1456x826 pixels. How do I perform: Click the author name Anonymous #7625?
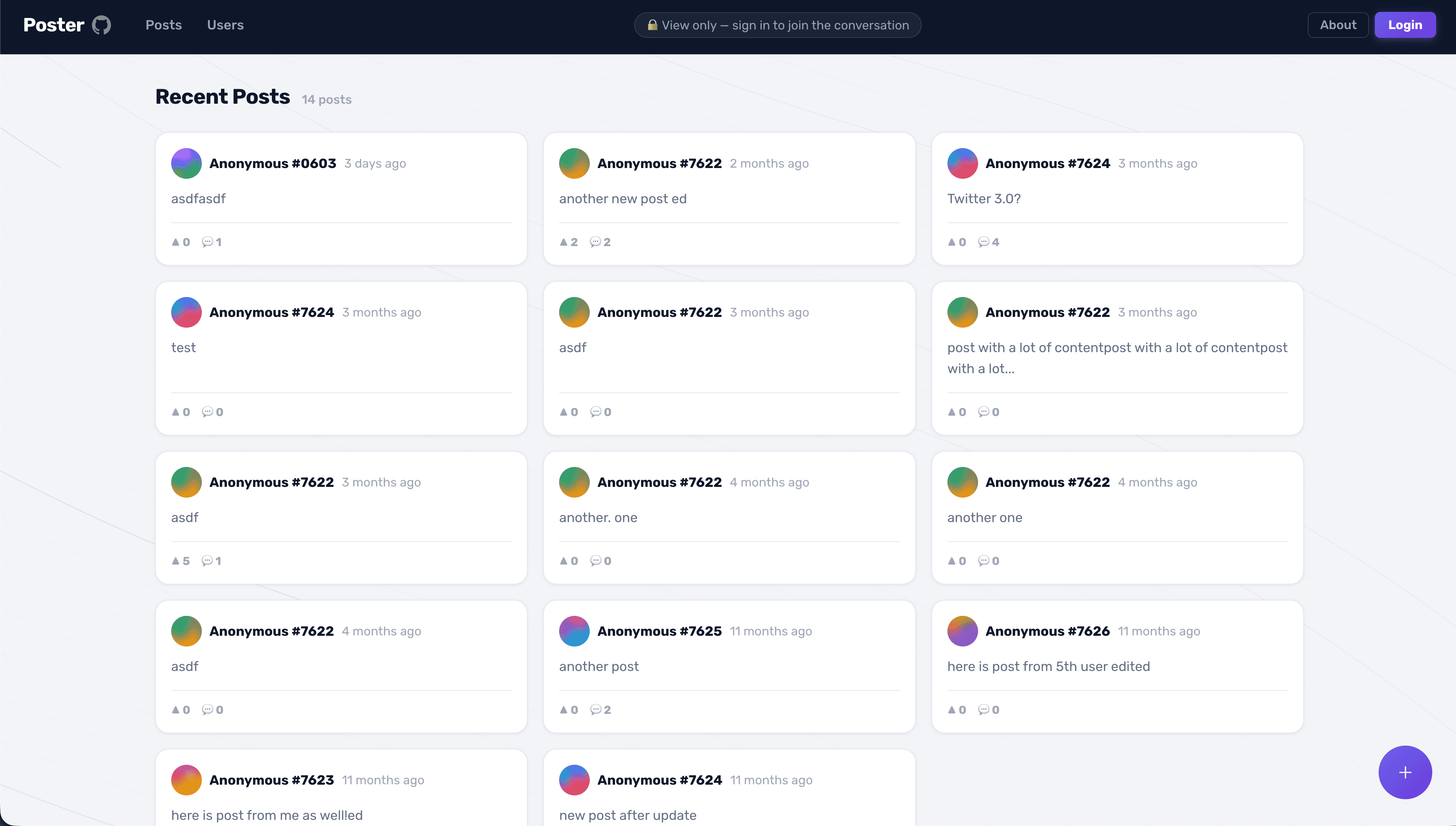pyautogui.click(x=659, y=631)
